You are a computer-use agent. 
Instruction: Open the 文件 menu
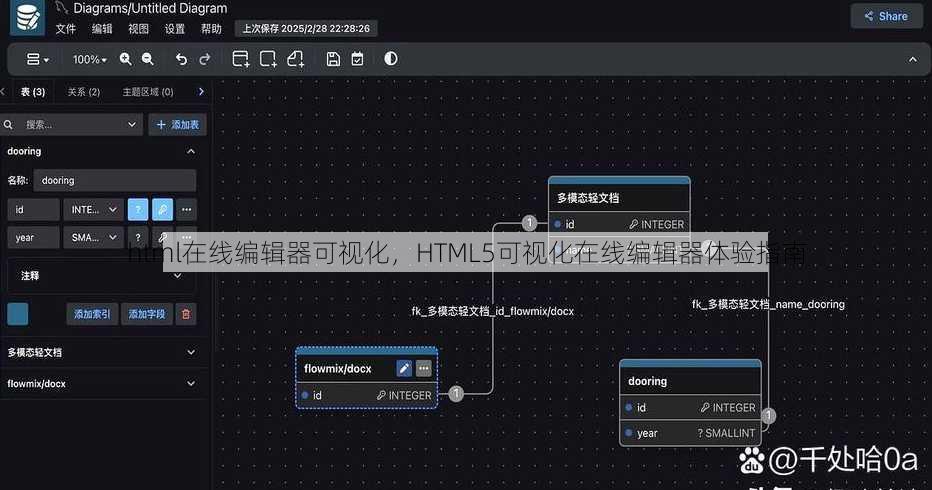(65, 29)
